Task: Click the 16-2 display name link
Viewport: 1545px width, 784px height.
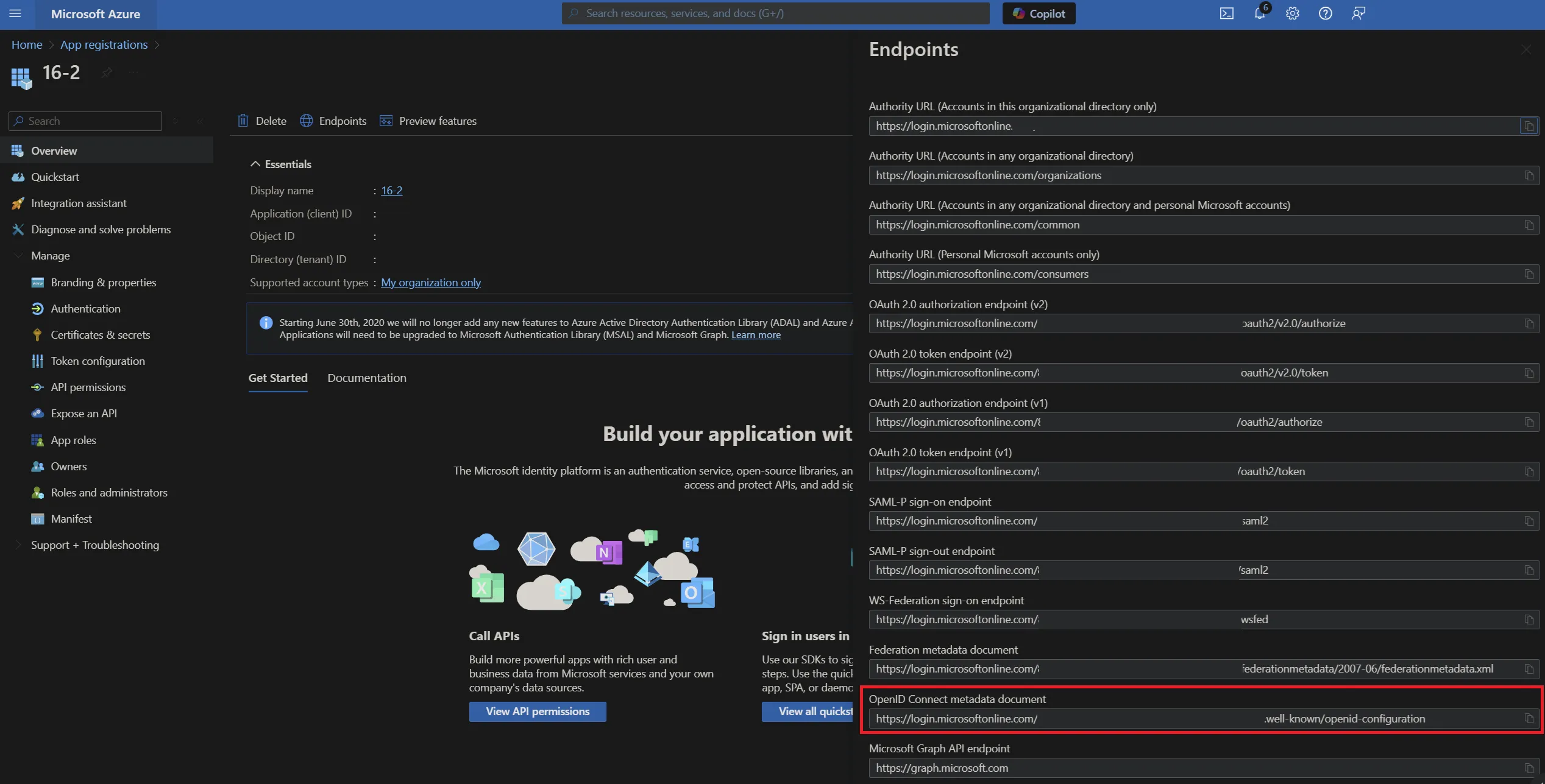Action: [392, 191]
